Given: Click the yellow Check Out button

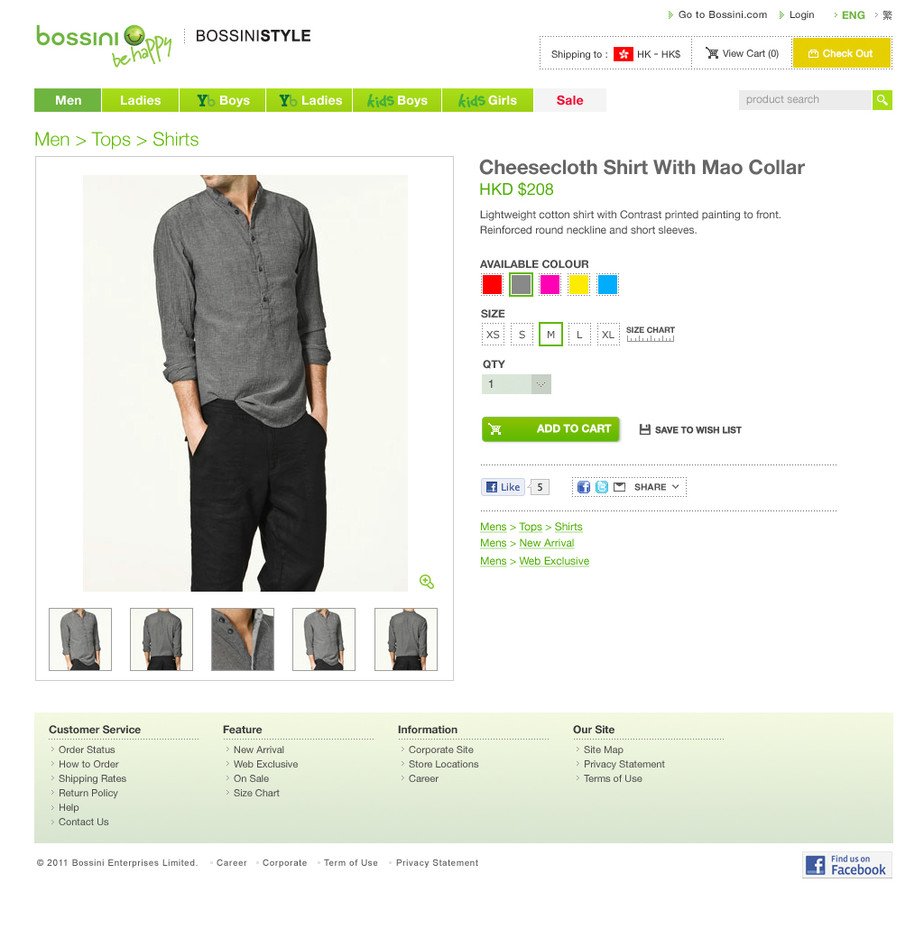Looking at the screenshot, I should pos(841,53).
